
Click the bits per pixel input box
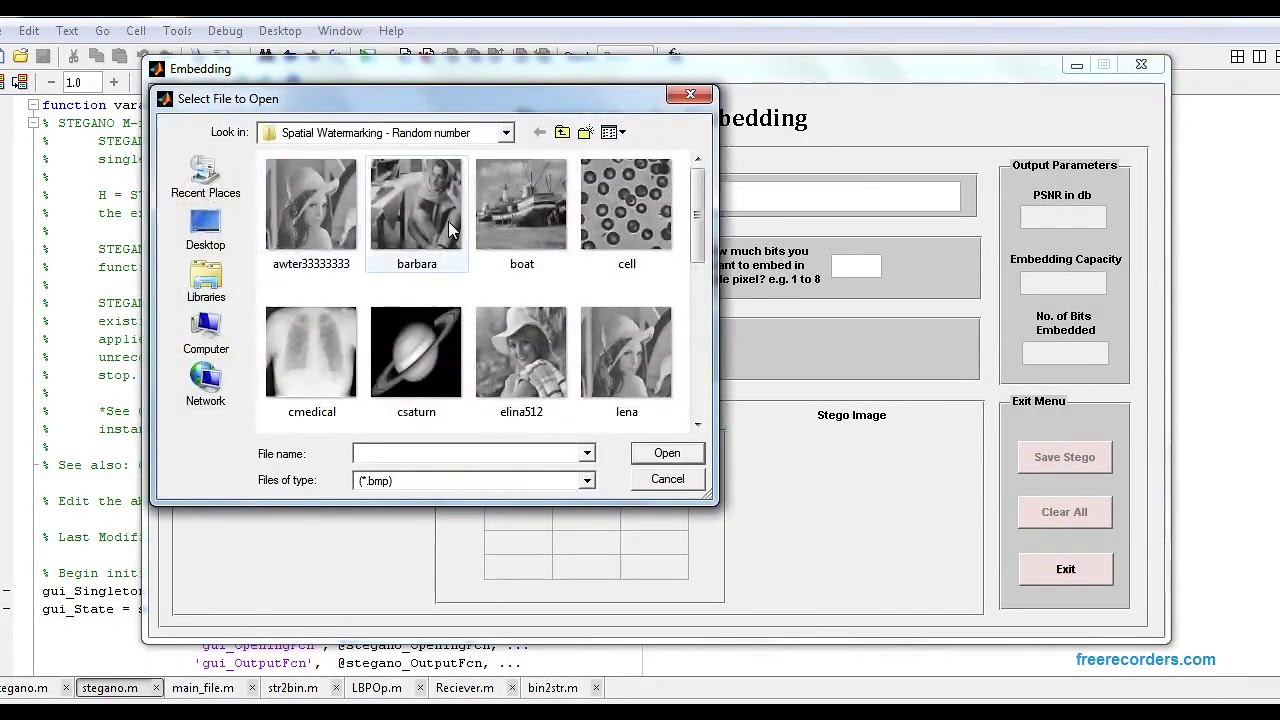click(856, 266)
